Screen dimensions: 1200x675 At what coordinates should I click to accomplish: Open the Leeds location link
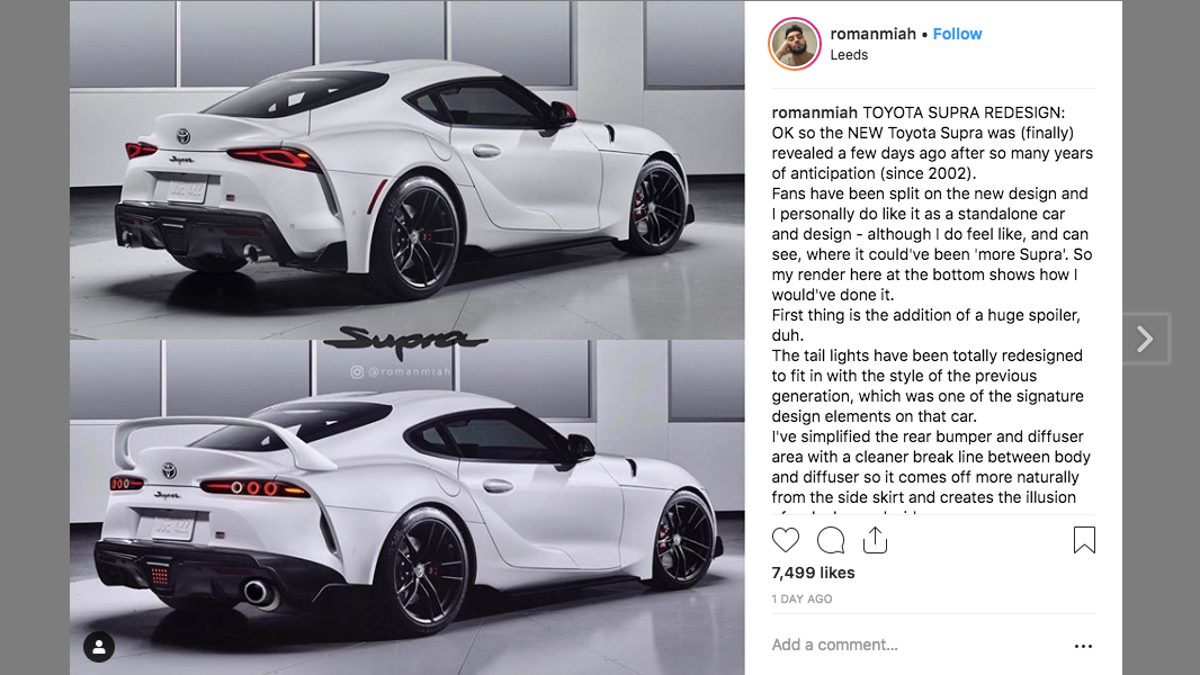849,55
